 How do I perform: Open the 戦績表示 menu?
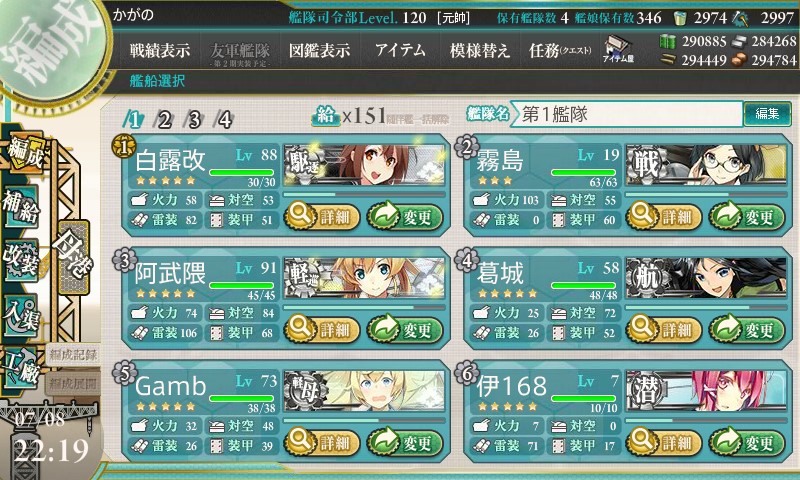point(160,50)
